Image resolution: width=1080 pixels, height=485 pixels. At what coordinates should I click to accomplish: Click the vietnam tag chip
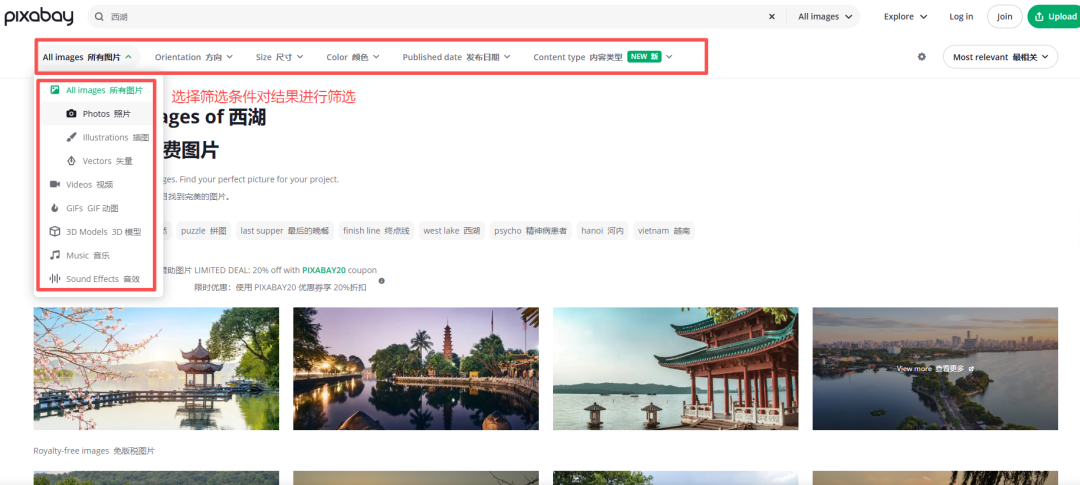[664, 231]
